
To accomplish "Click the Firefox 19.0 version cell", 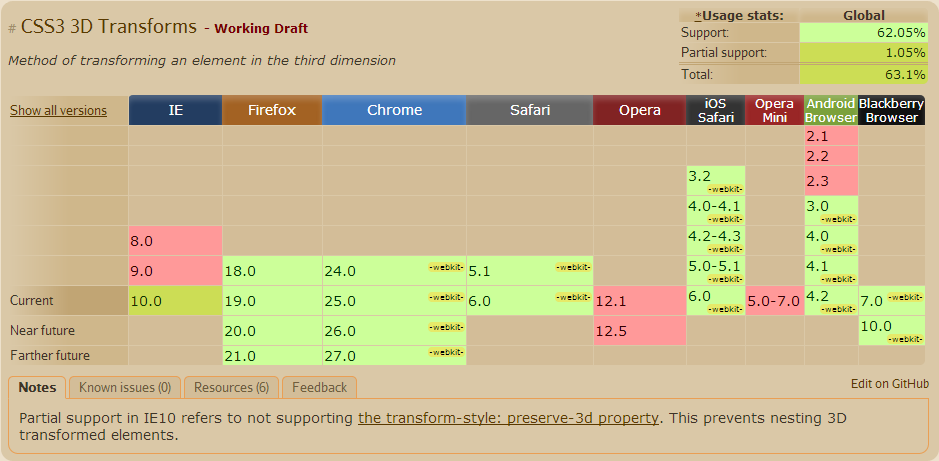I will (x=272, y=301).
